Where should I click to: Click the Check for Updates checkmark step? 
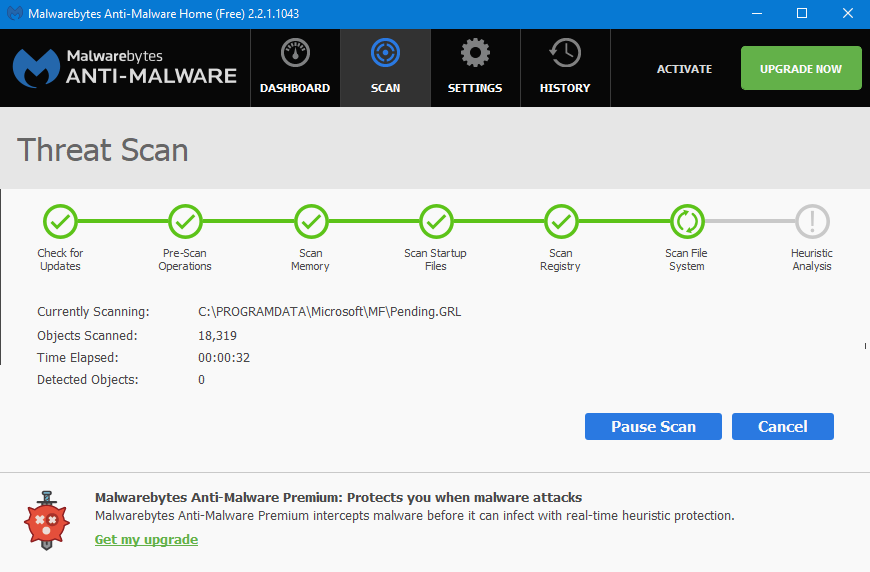coord(60,222)
